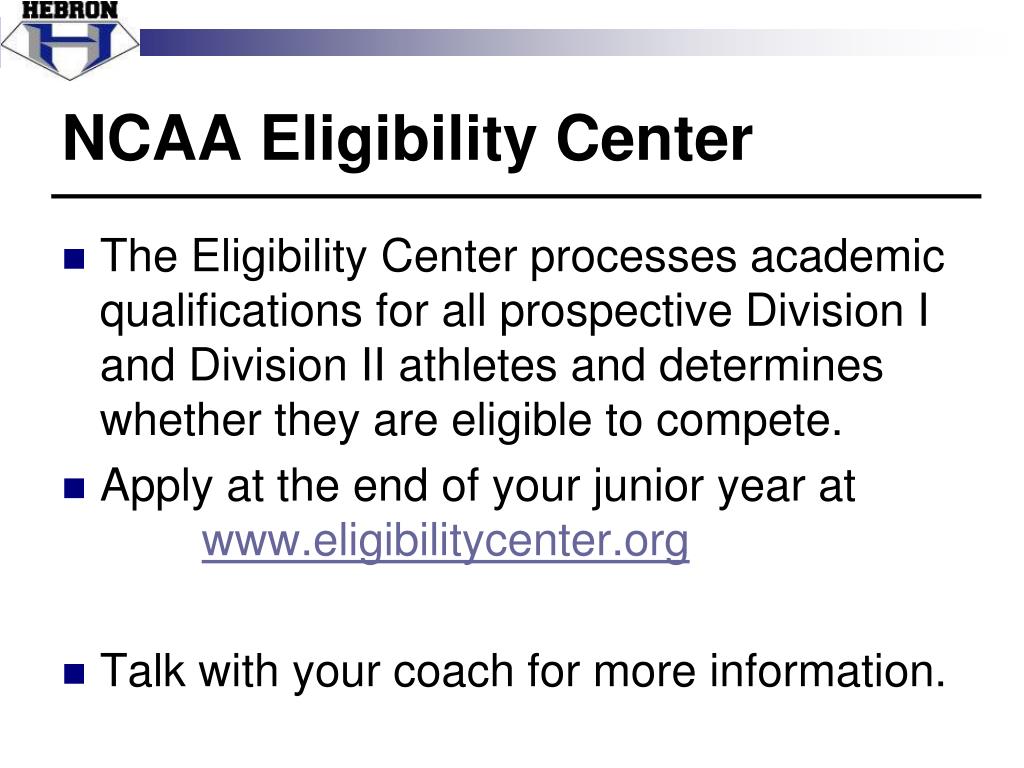Select the blue bullet before 'Apply at the end'
Screen dimensions: 1024x768
tap(74, 488)
